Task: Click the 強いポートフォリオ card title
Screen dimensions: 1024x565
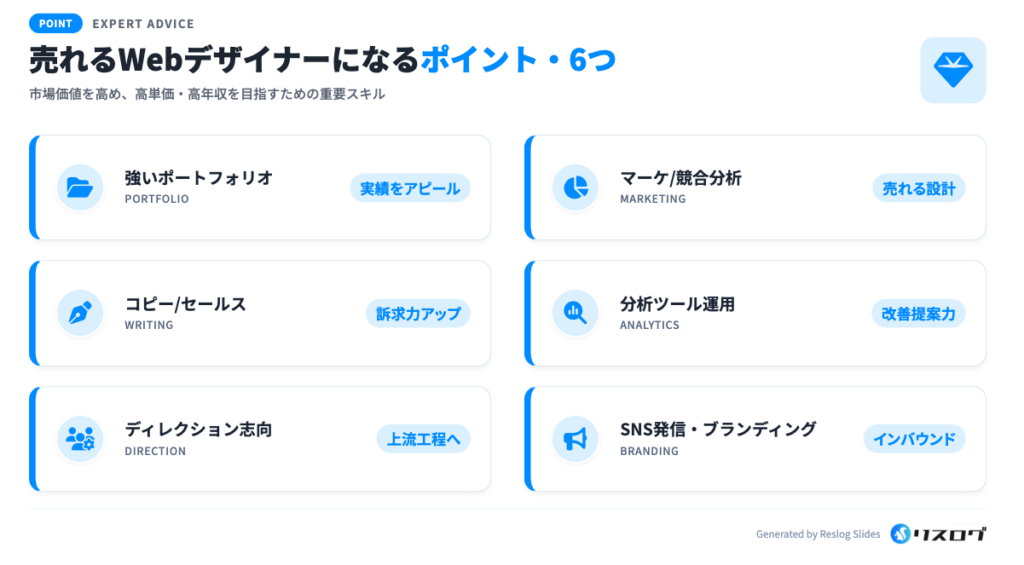Action: 198,178
